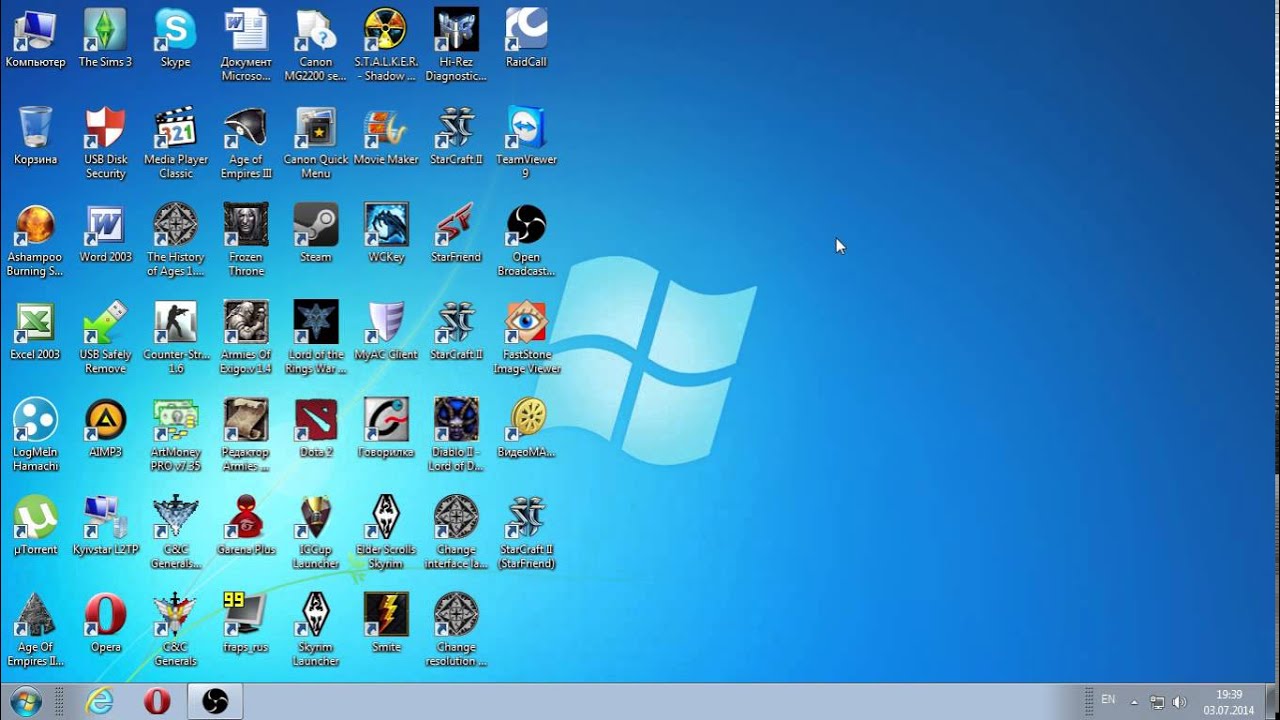Screen dimensions: 1280x720
Task: Select the Компьютер desktop icon
Action: (35, 40)
